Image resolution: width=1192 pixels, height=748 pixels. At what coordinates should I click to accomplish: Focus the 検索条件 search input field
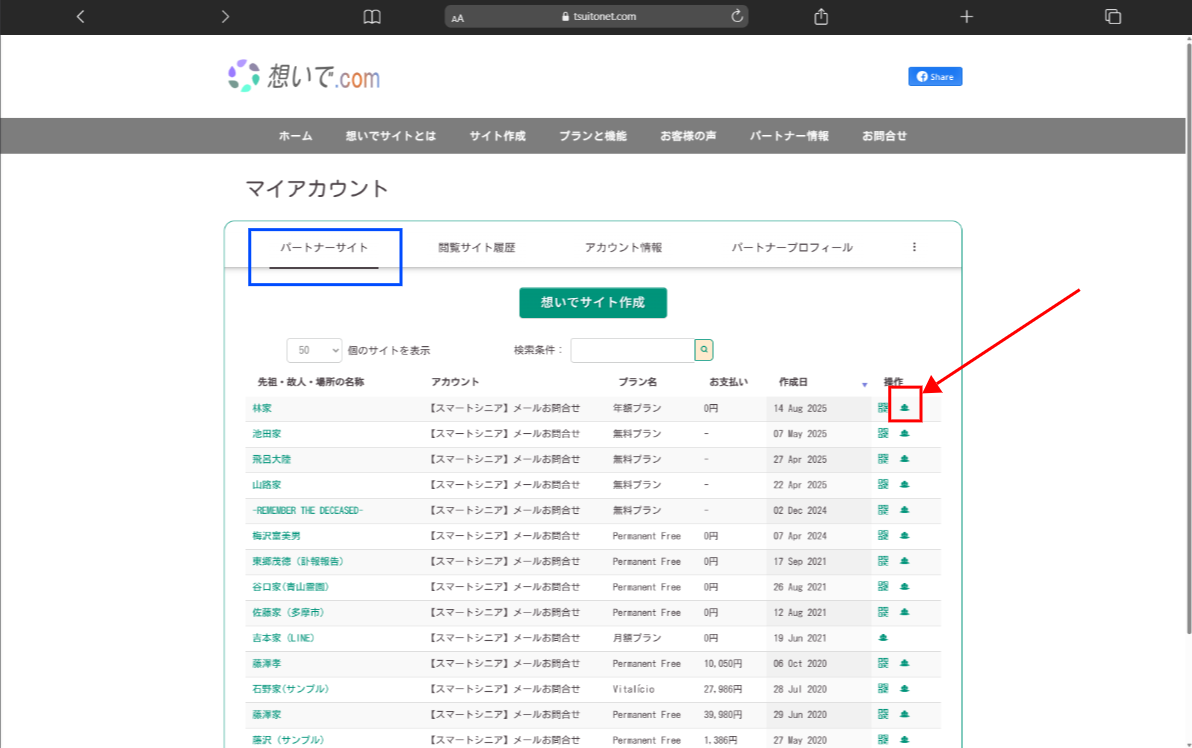(x=632, y=350)
